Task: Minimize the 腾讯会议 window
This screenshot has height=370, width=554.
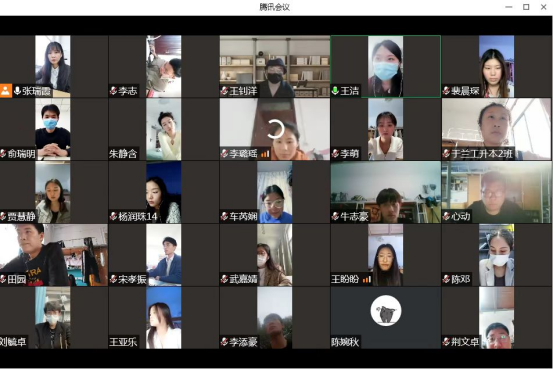Action: point(509,7)
